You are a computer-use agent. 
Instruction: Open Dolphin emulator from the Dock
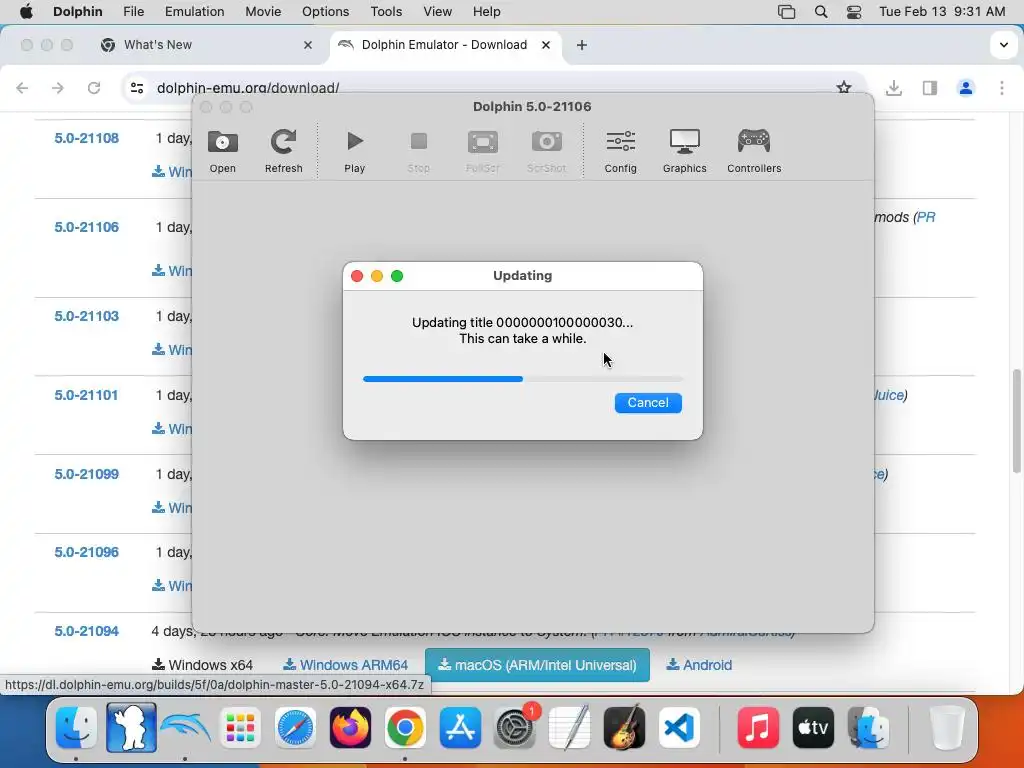coord(185,727)
